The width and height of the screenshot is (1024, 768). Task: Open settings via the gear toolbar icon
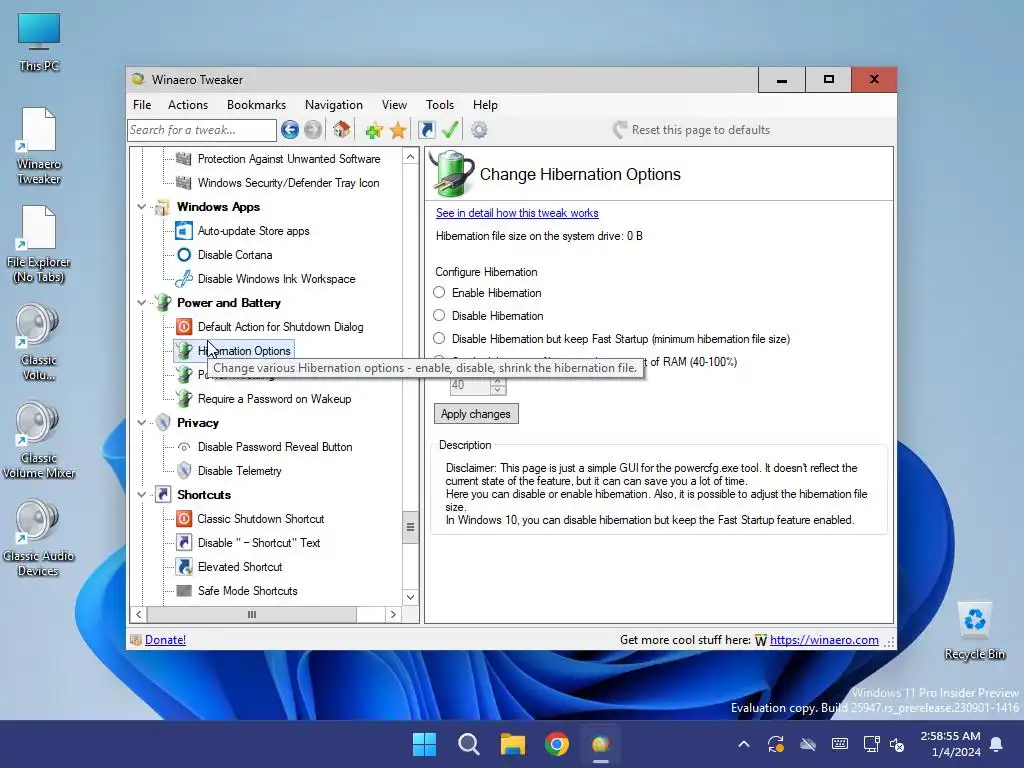pyautogui.click(x=479, y=130)
